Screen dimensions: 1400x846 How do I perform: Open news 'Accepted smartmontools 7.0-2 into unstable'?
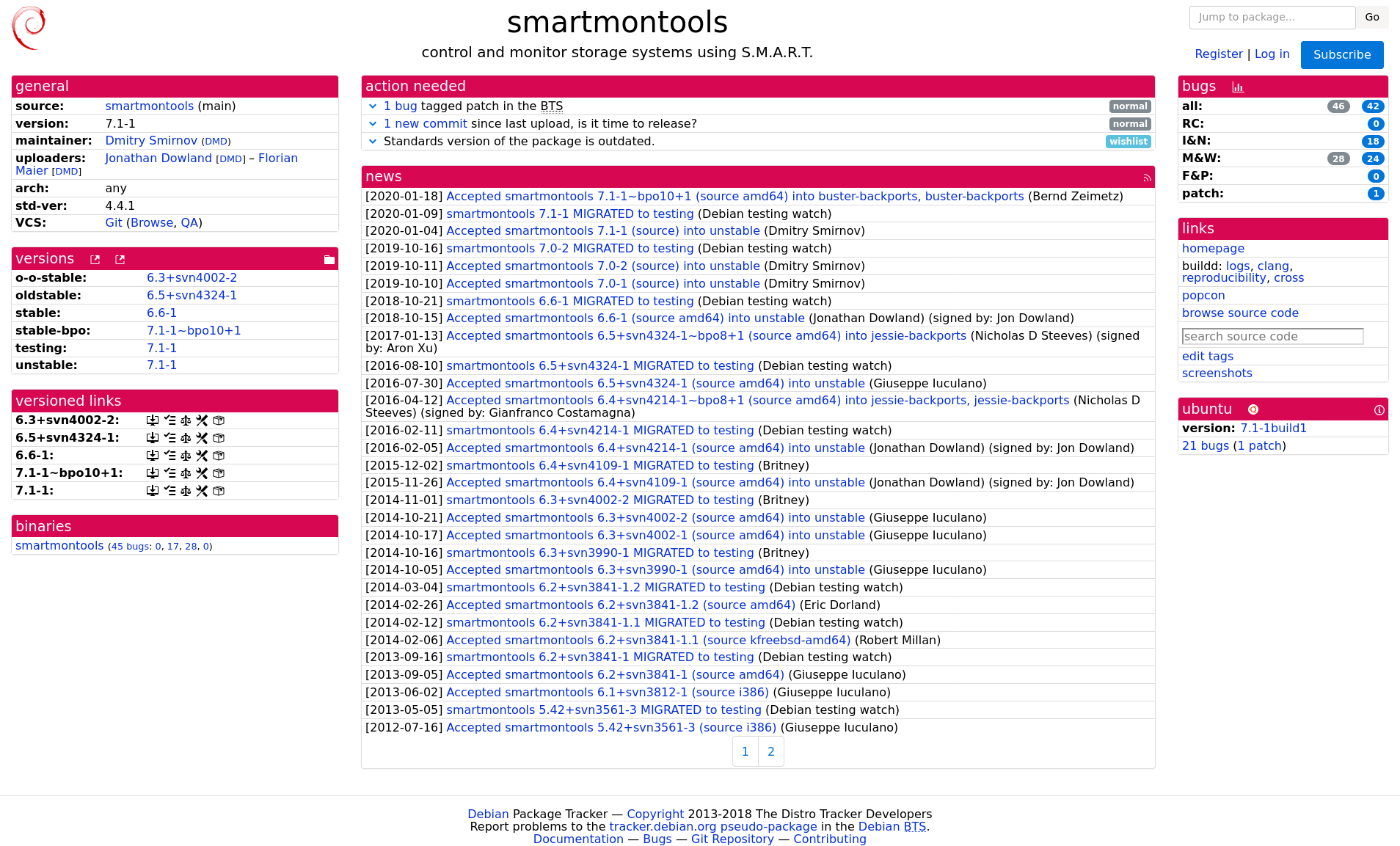coord(603,266)
